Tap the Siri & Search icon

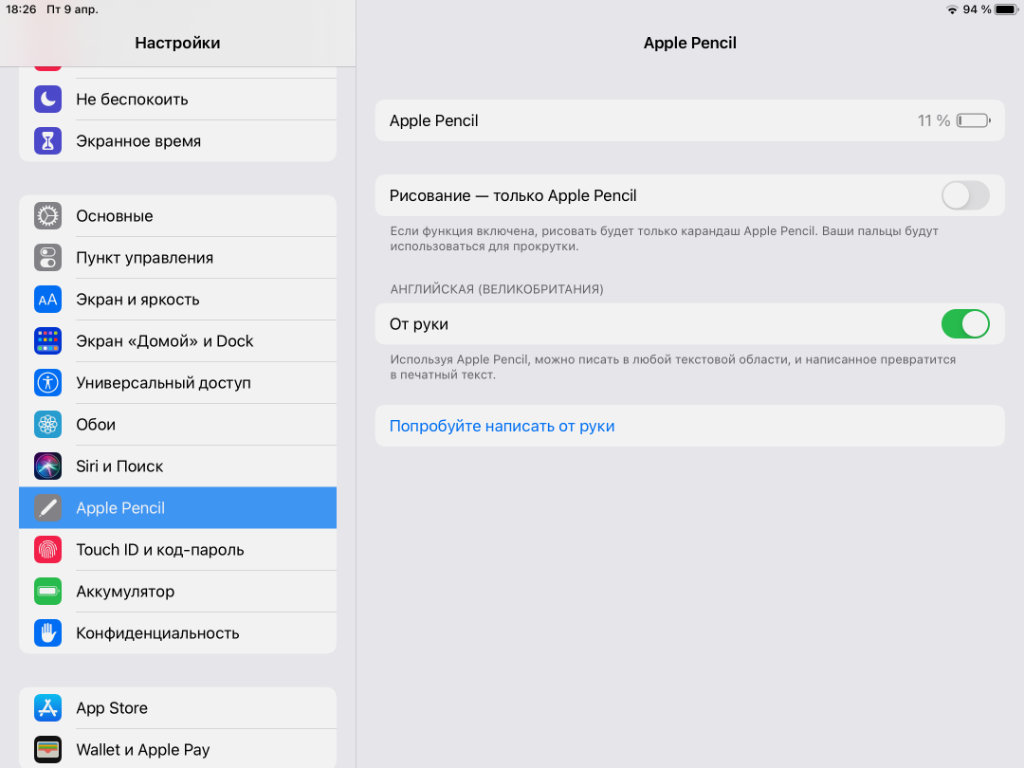48,466
